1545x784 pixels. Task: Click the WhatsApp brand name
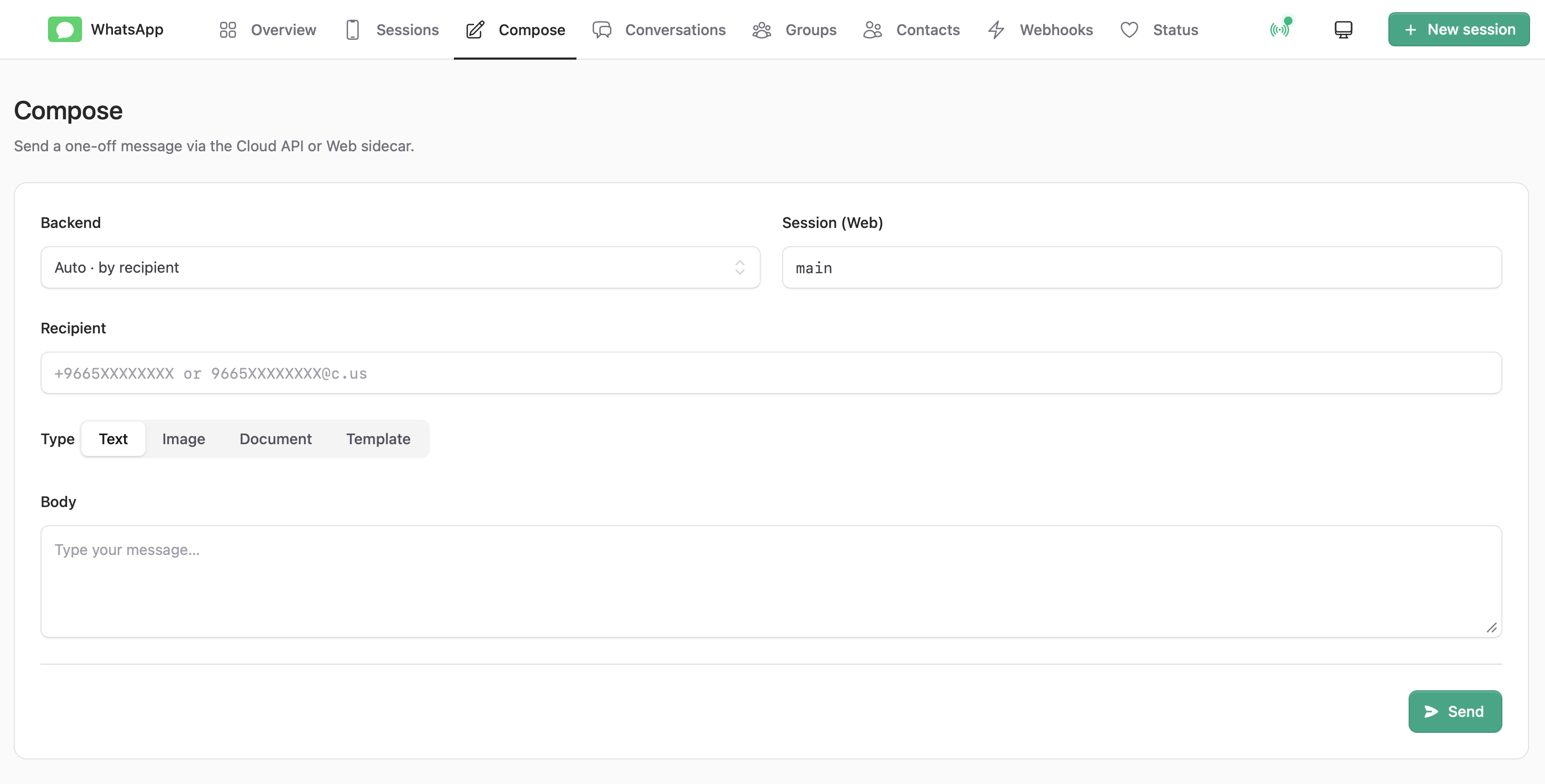click(127, 29)
